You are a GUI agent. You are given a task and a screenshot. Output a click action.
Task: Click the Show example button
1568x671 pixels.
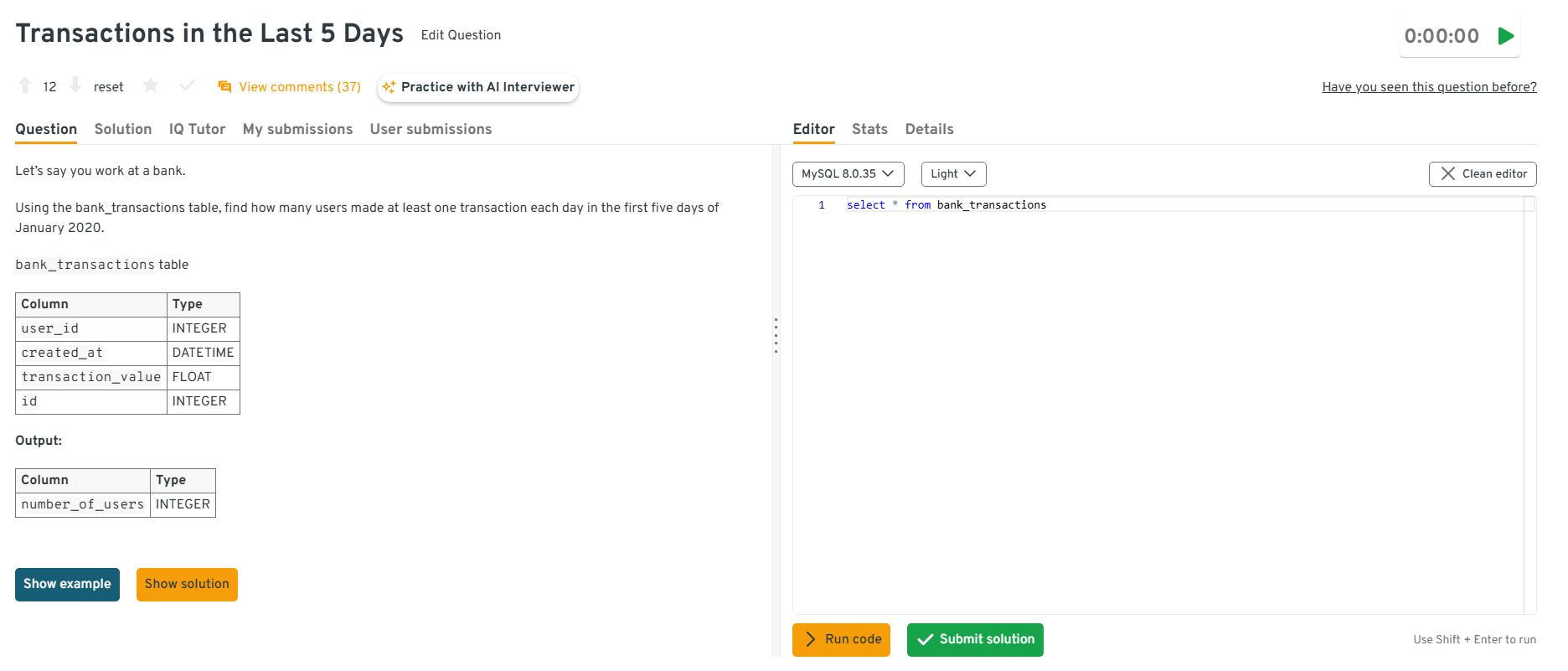(67, 584)
